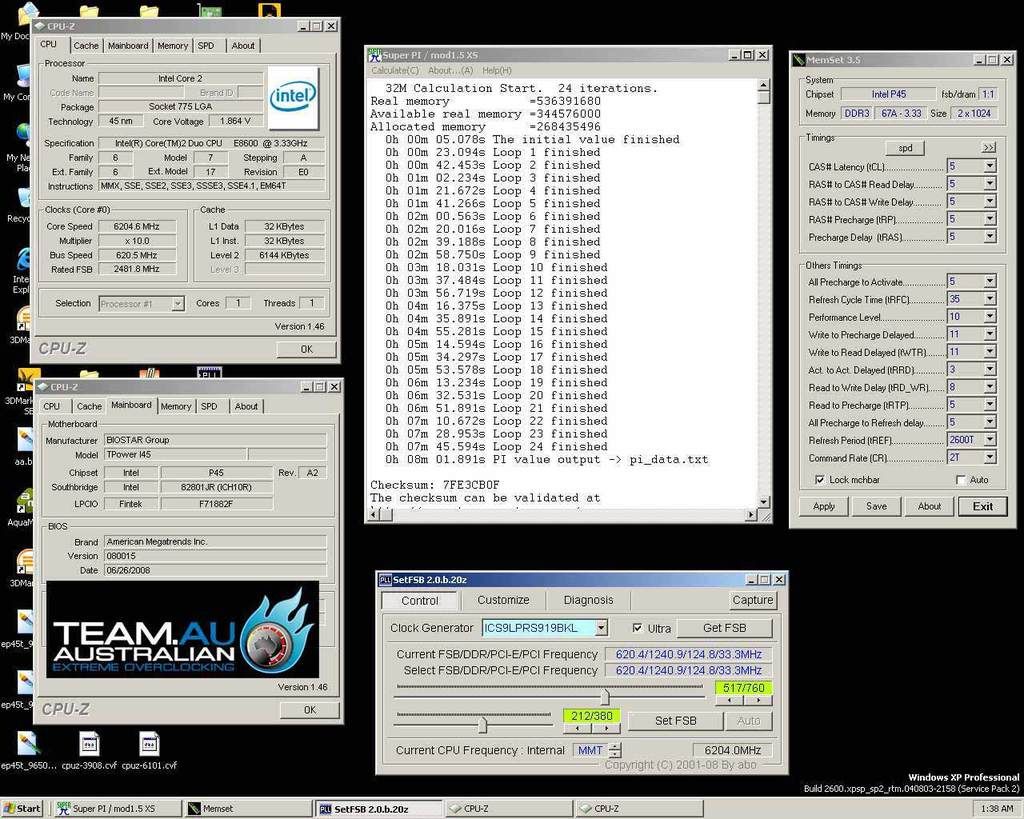Expand the Precharge Delay (tRAS) dropdown
This screenshot has height=819, width=1024.
(x=990, y=236)
